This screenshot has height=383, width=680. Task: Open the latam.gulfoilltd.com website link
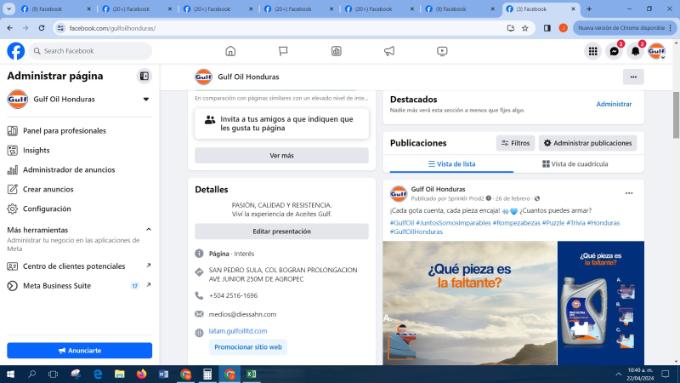coord(238,331)
